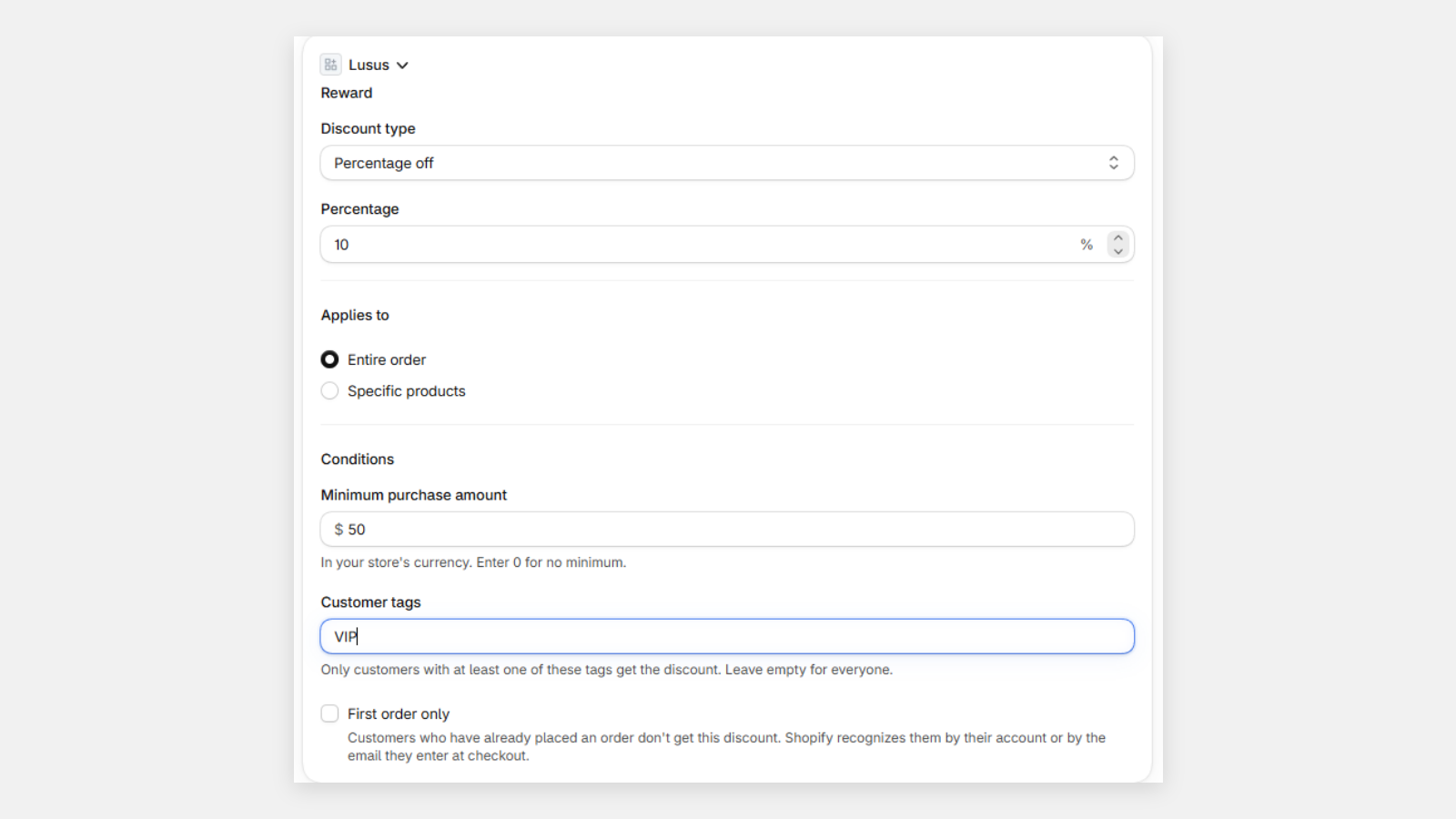Increase the percentage with the up arrow
Screen dimensions: 1456x819
(1118, 238)
